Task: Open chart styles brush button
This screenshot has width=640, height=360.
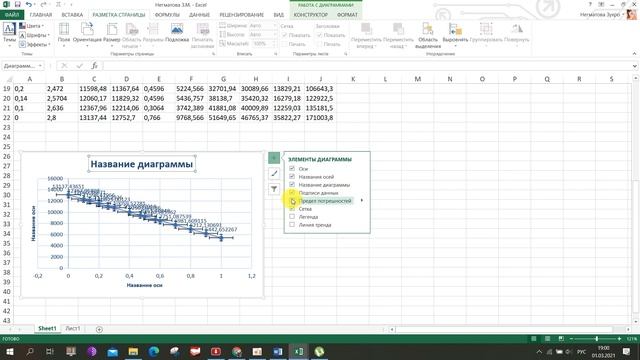Action: tap(274, 173)
